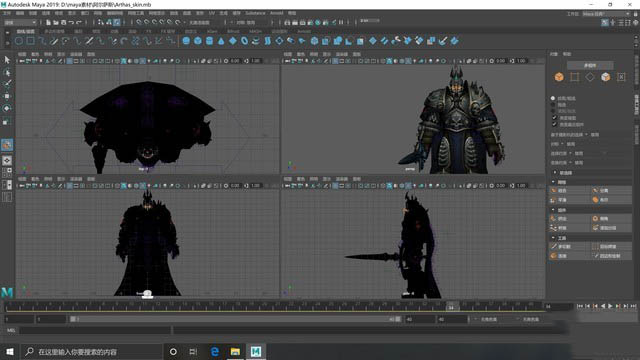Collapse the Mesh section in Modeling Toolkit
Image resolution: width=640 pixels, height=360 pixels.
553,182
